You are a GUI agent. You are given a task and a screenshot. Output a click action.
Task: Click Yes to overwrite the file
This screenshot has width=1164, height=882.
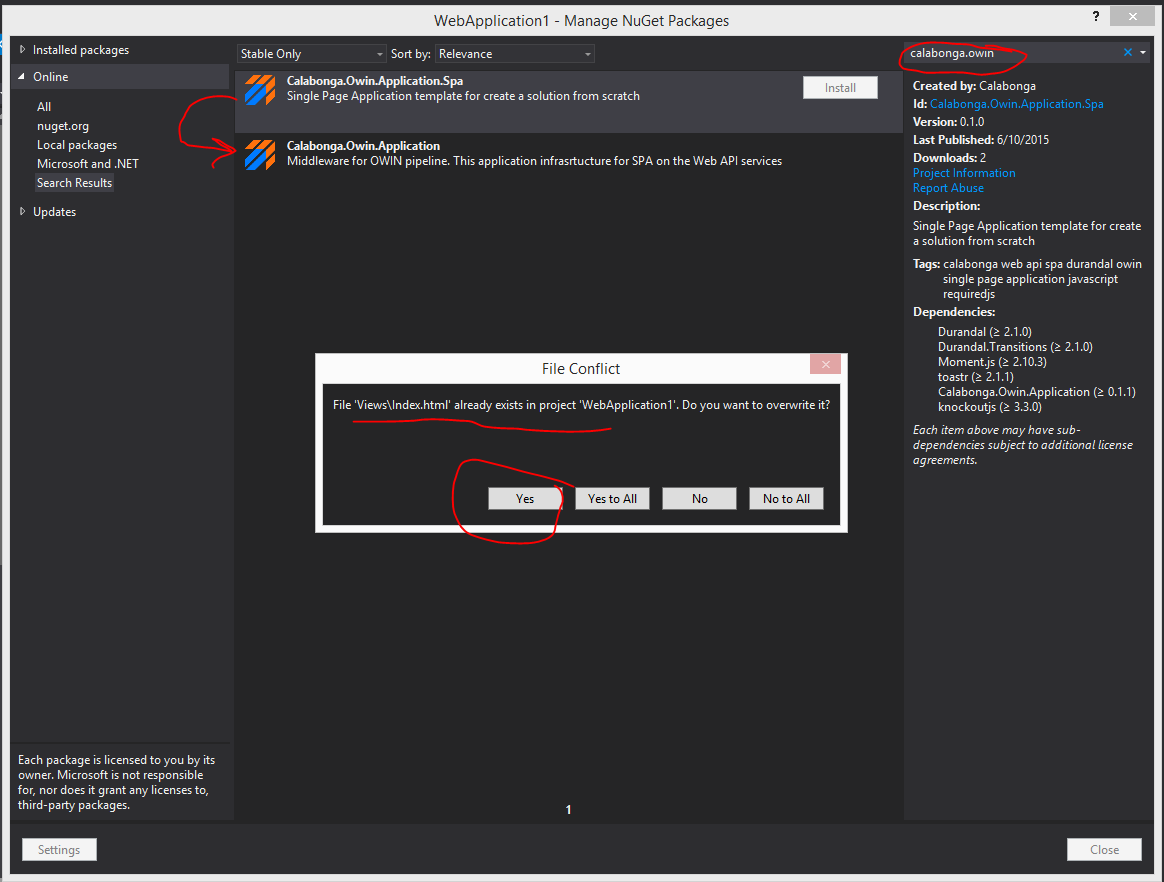pos(525,499)
